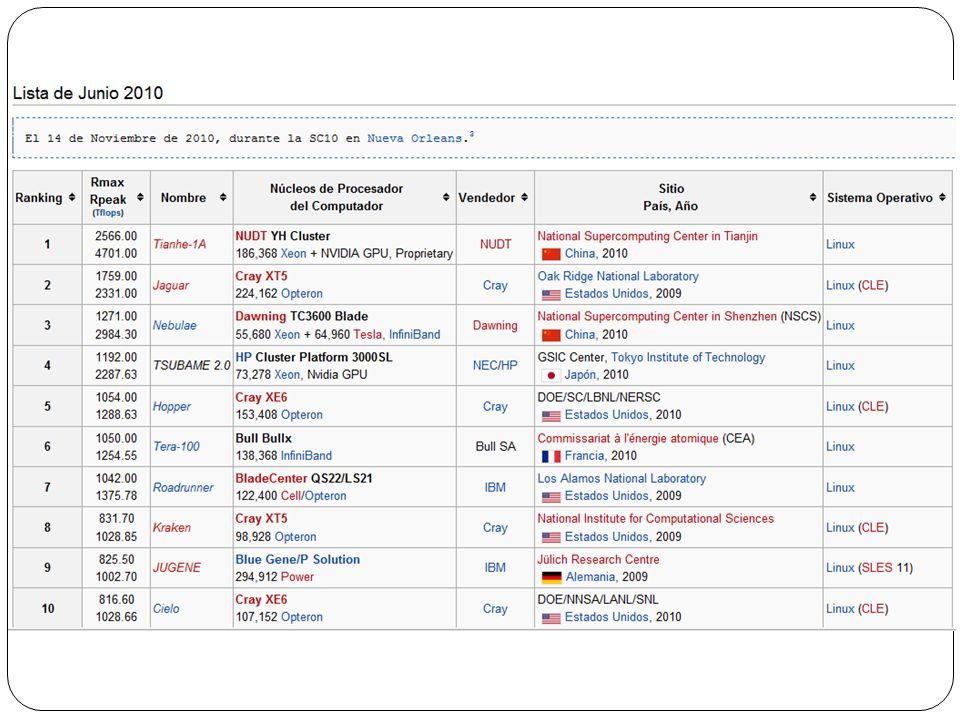
Task: Open the JUGENE name link
Action: [177, 568]
